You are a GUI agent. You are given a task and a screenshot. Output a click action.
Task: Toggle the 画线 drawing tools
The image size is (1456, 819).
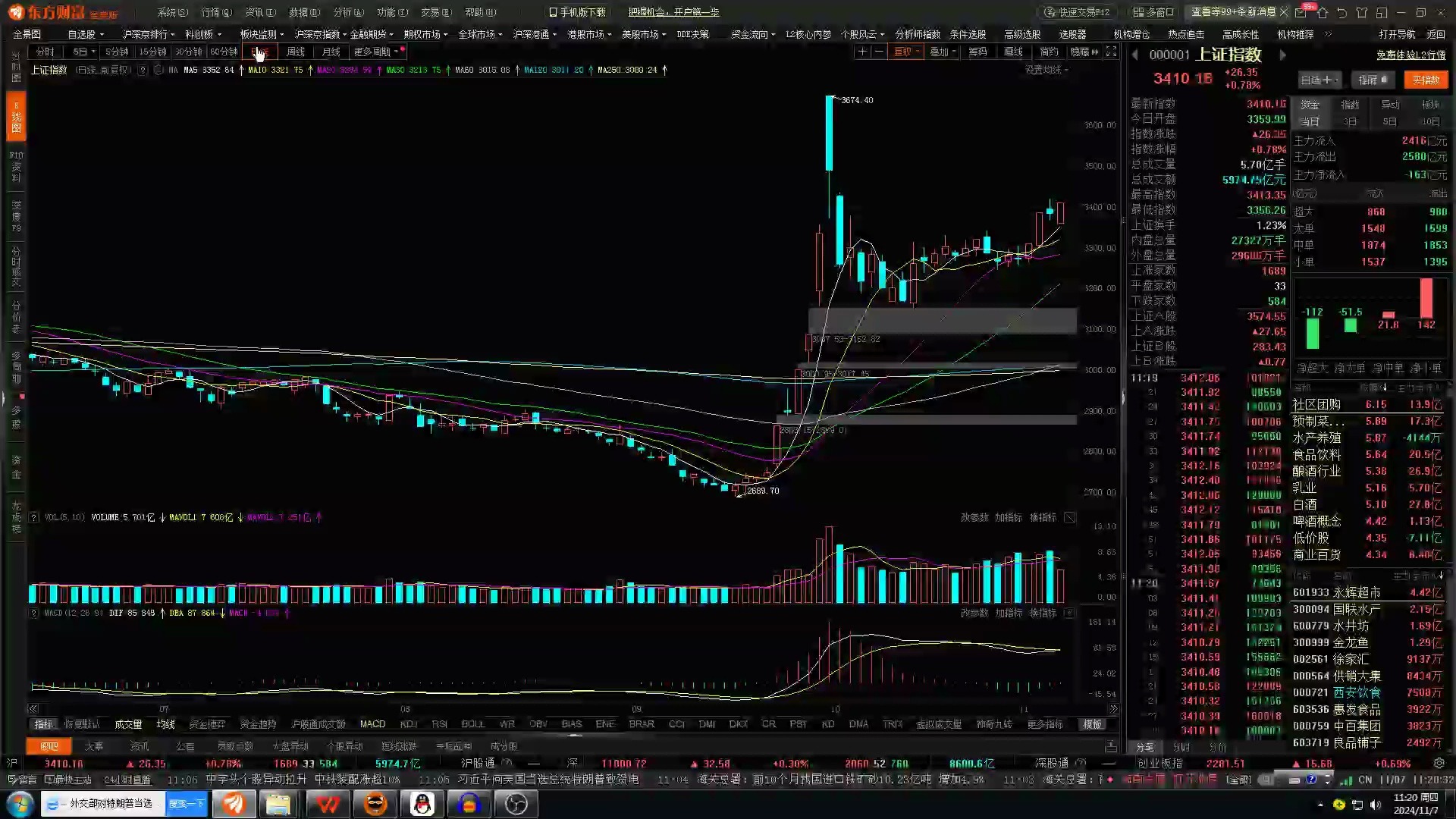coord(1013,52)
